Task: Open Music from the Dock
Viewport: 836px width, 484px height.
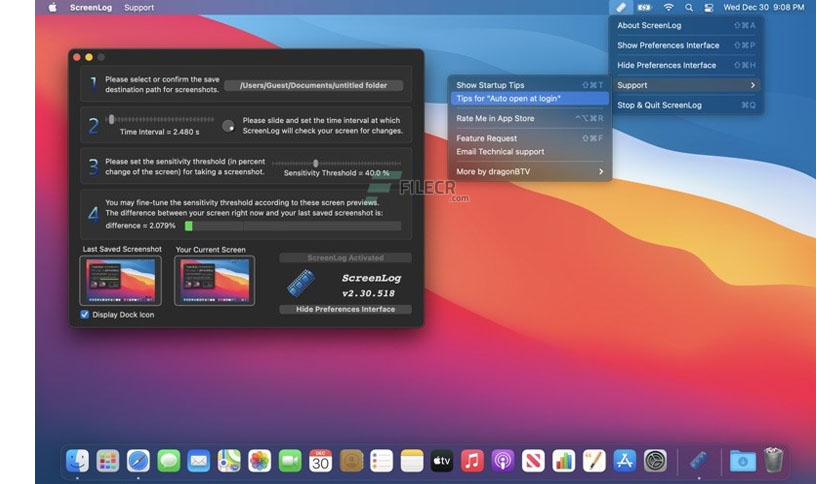Action: point(472,461)
